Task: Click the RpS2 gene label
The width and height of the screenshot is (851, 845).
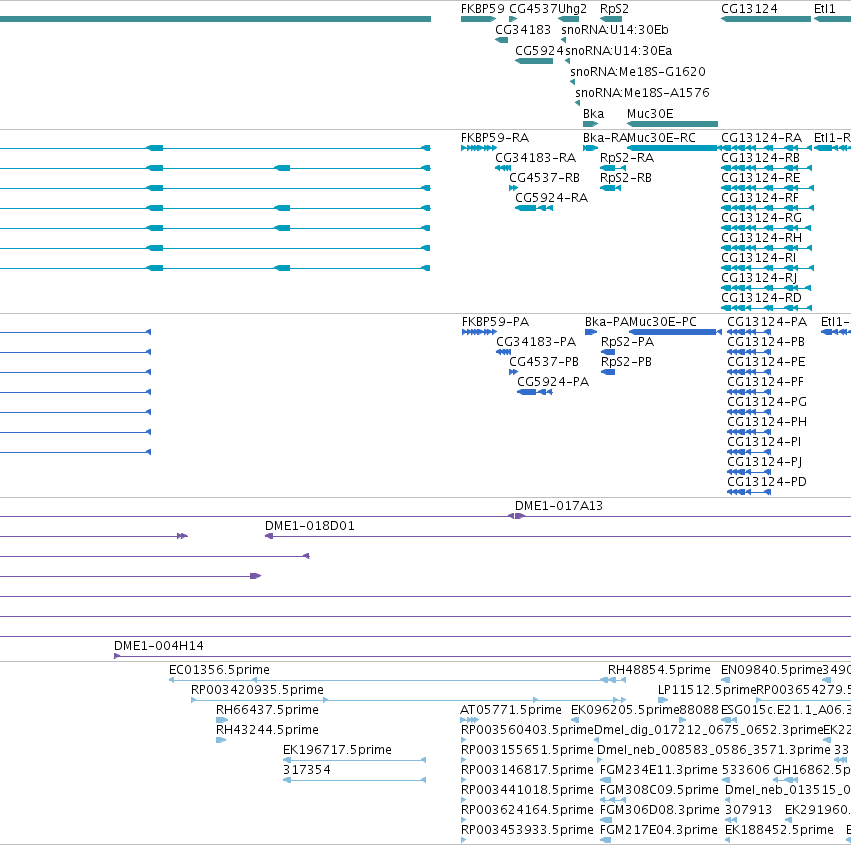Action: [614, 9]
